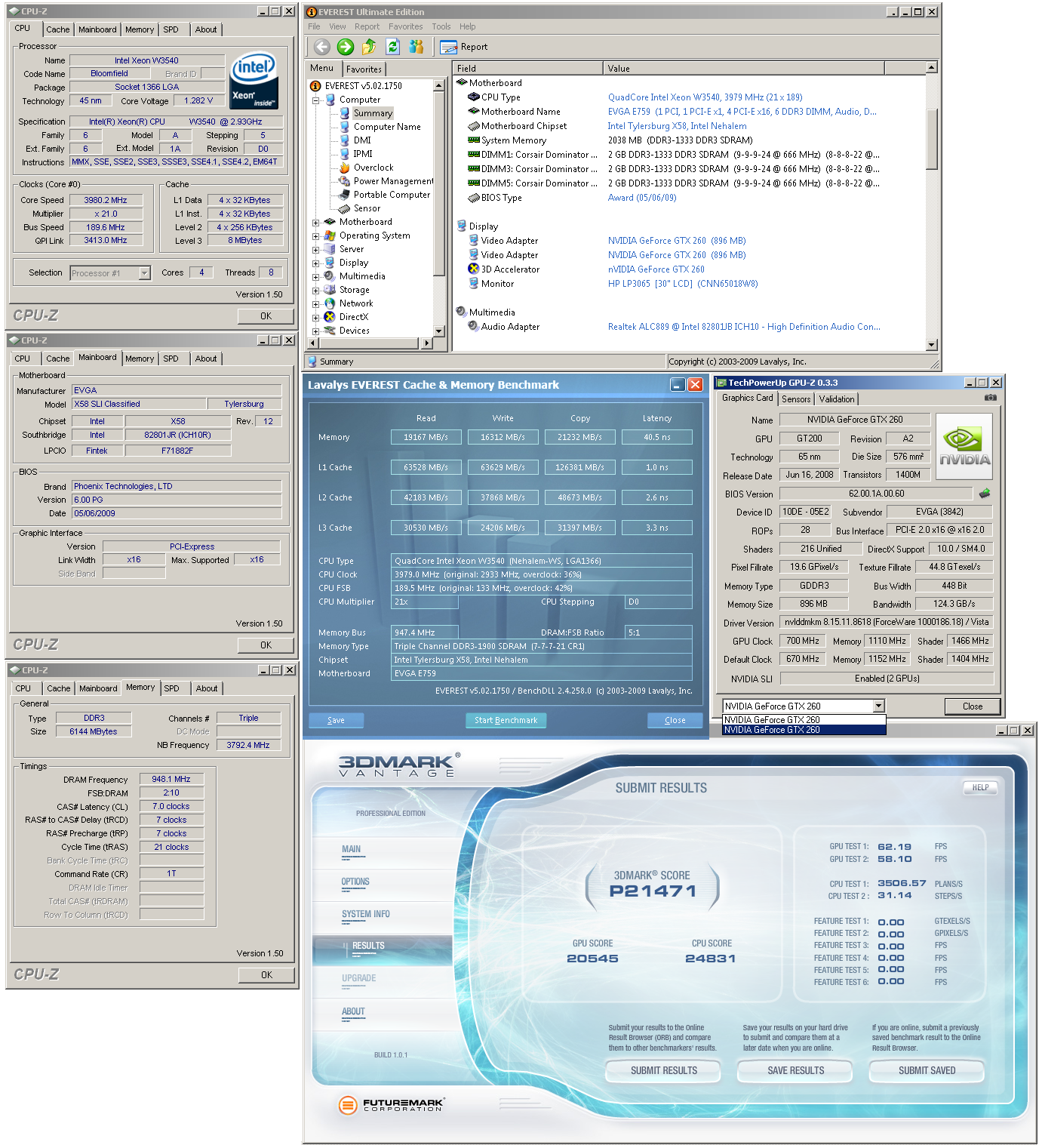
Task: Click the Field column header in EVEREST
Action: click(528, 68)
